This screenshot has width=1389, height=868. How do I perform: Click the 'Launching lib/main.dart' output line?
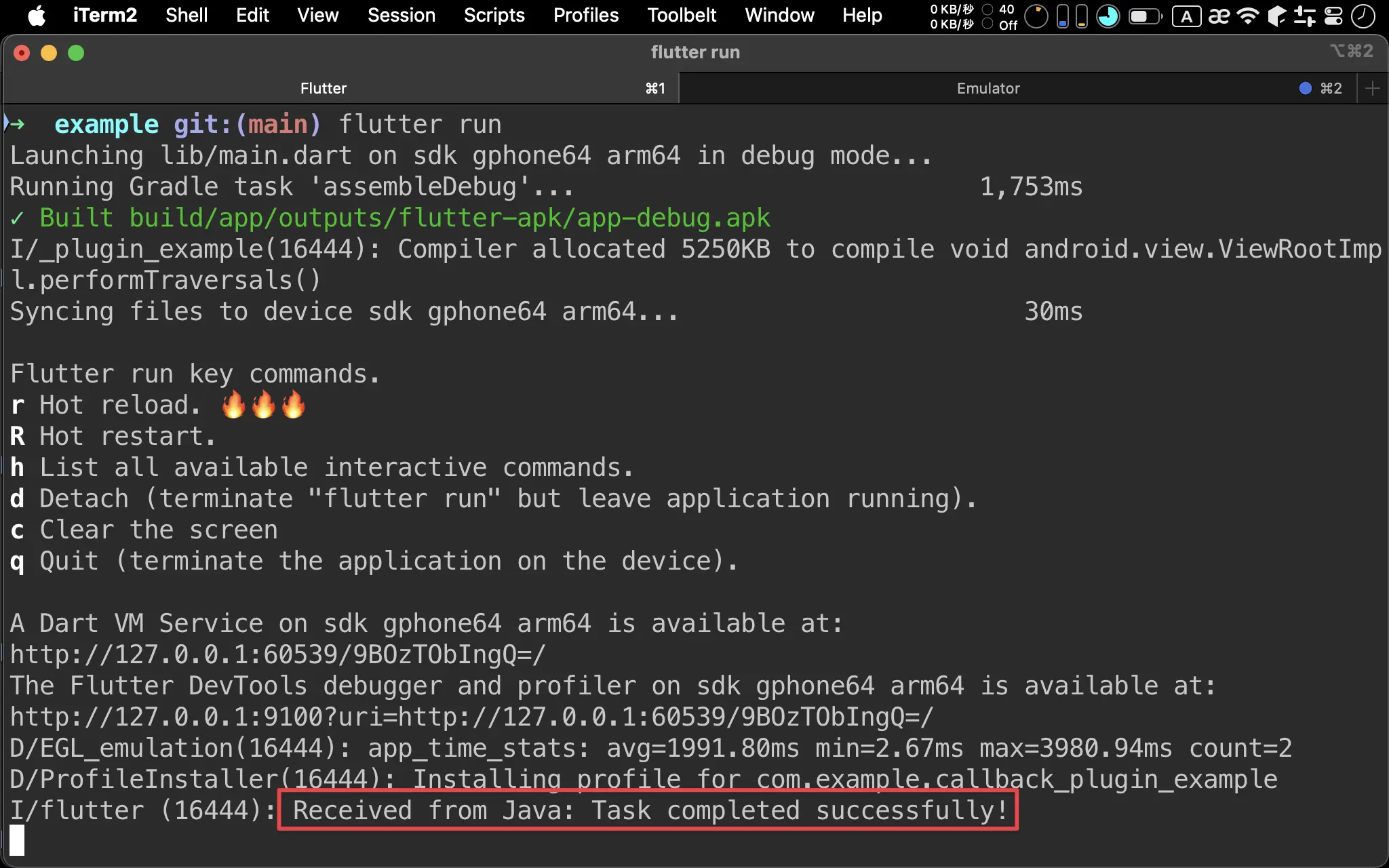click(471, 155)
